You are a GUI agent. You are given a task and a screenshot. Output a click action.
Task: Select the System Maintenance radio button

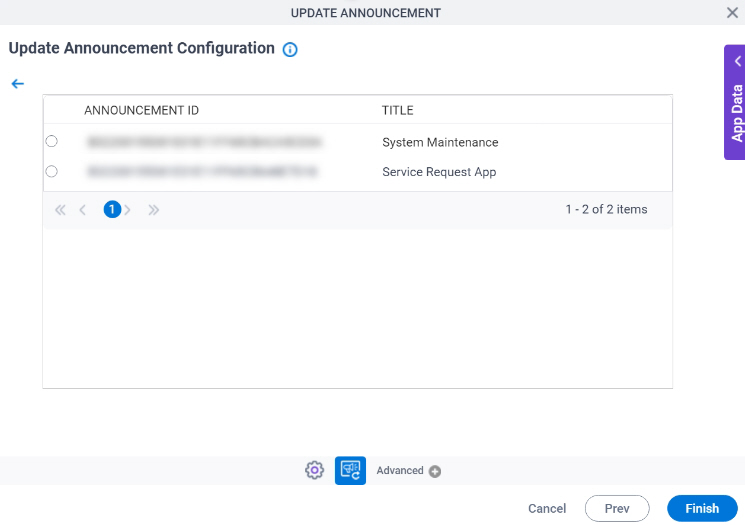[51, 141]
